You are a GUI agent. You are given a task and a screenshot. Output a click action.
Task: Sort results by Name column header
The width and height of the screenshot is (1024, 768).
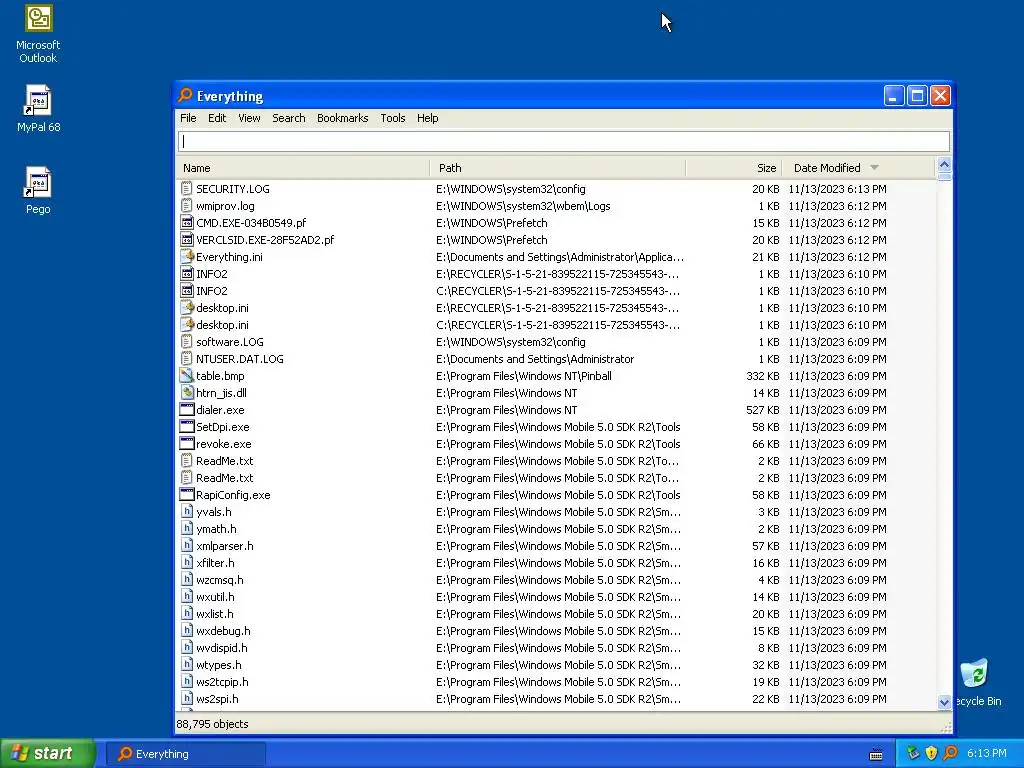[x=303, y=168]
